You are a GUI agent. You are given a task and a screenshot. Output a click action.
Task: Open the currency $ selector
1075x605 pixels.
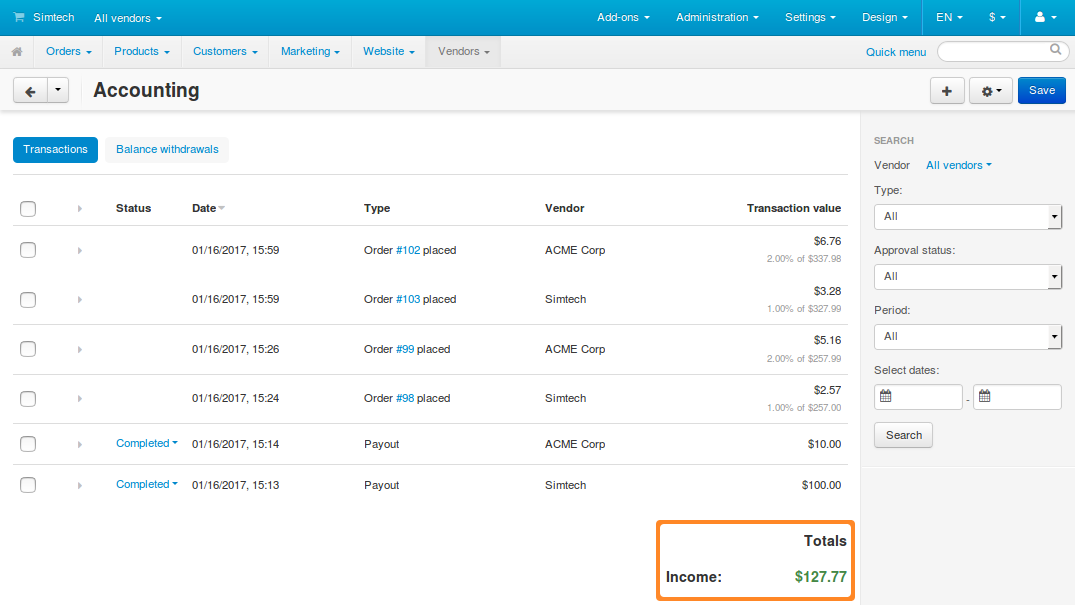point(997,18)
